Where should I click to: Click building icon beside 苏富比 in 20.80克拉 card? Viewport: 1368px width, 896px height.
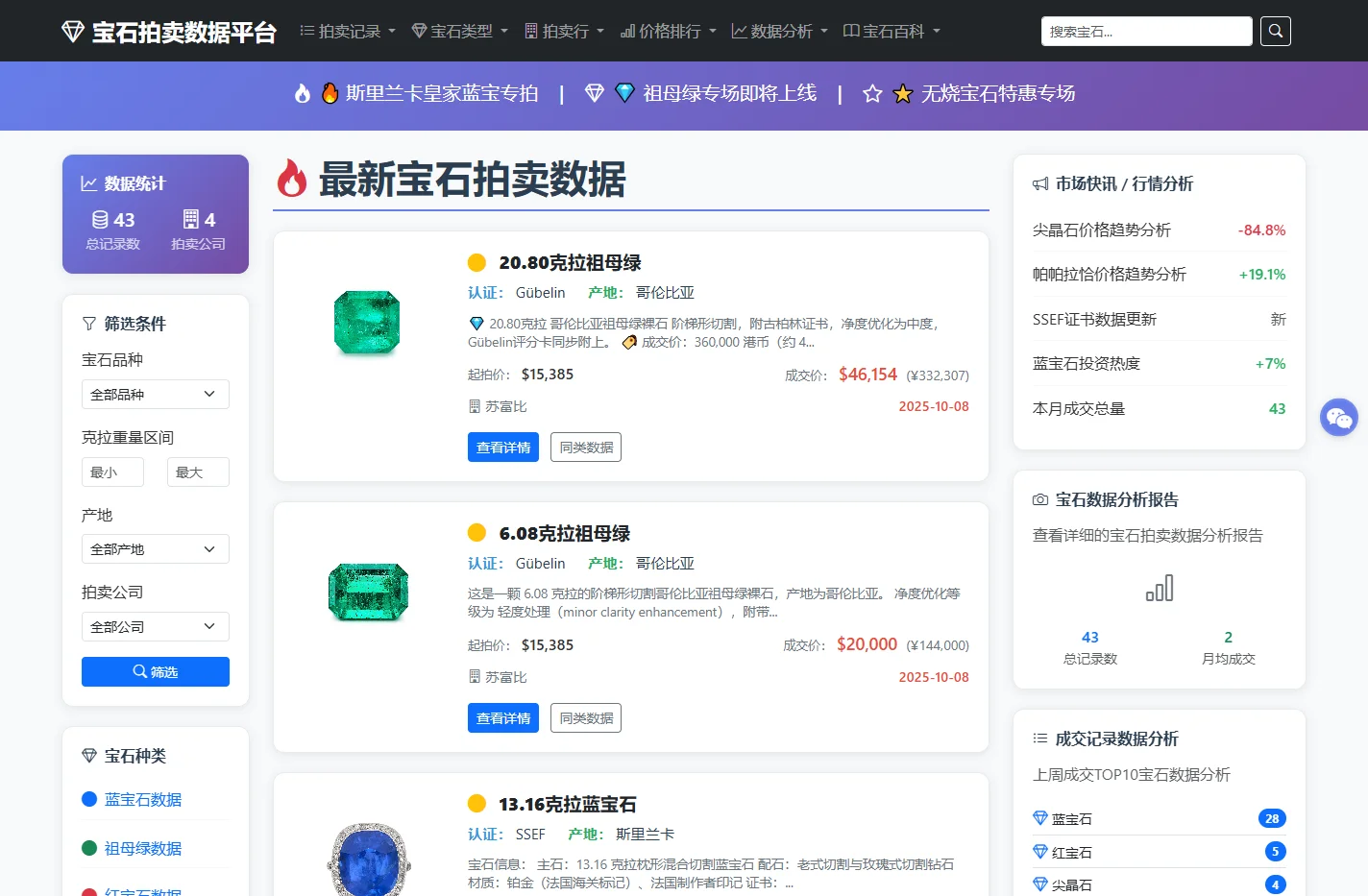475,406
